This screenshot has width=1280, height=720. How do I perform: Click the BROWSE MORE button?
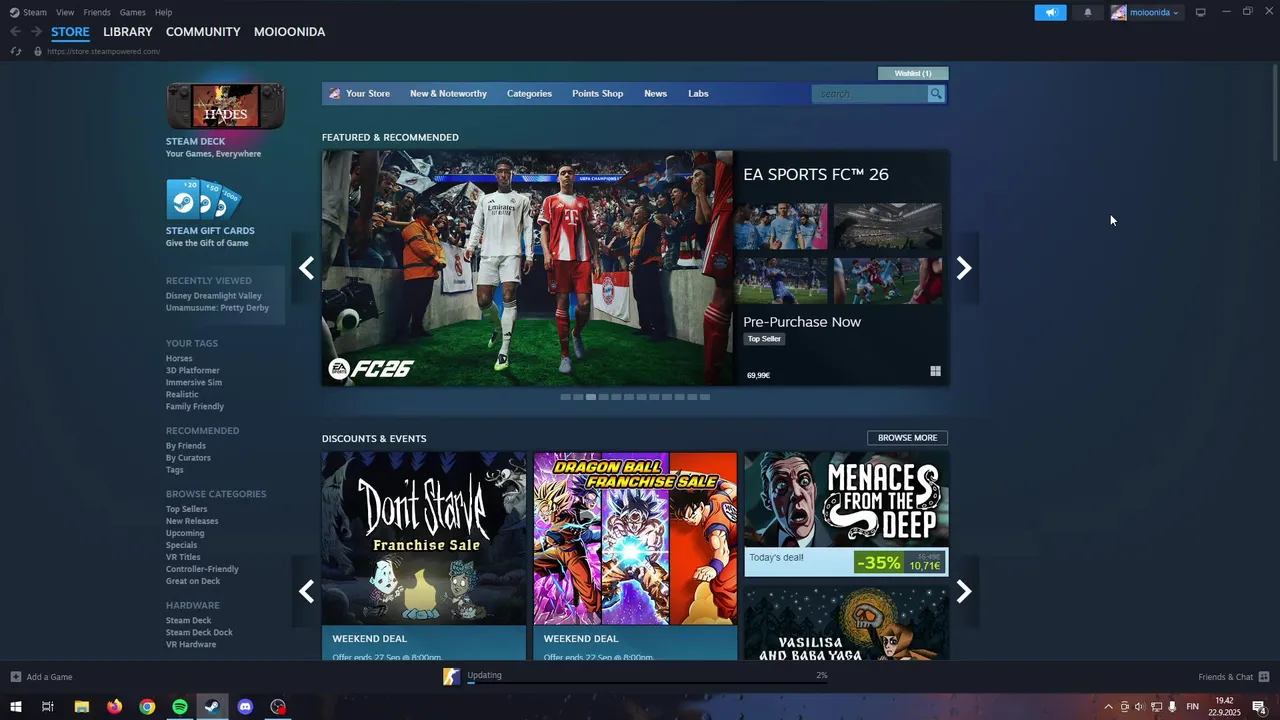point(907,438)
